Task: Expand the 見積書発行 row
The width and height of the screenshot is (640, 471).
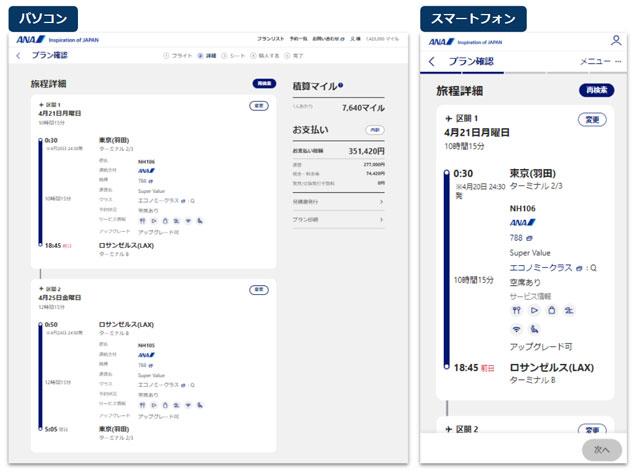Action: click(x=338, y=202)
